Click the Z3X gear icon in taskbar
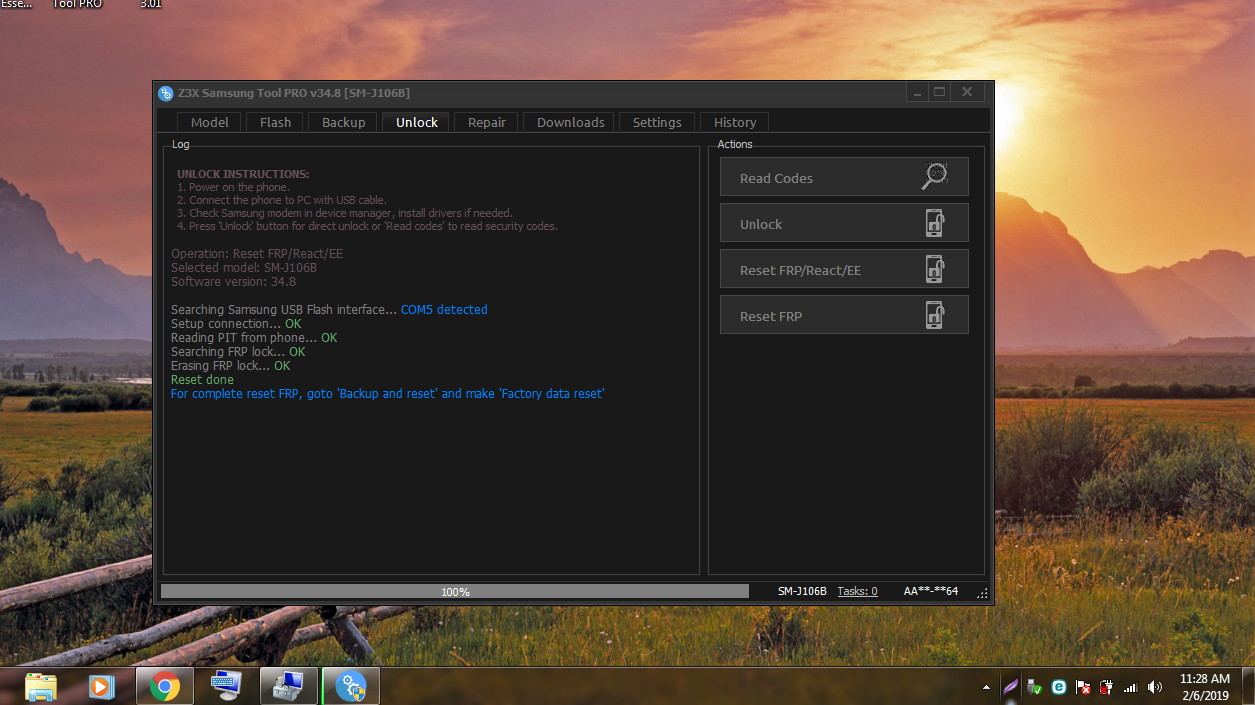1255x705 pixels. pyautogui.click(x=351, y=687)
